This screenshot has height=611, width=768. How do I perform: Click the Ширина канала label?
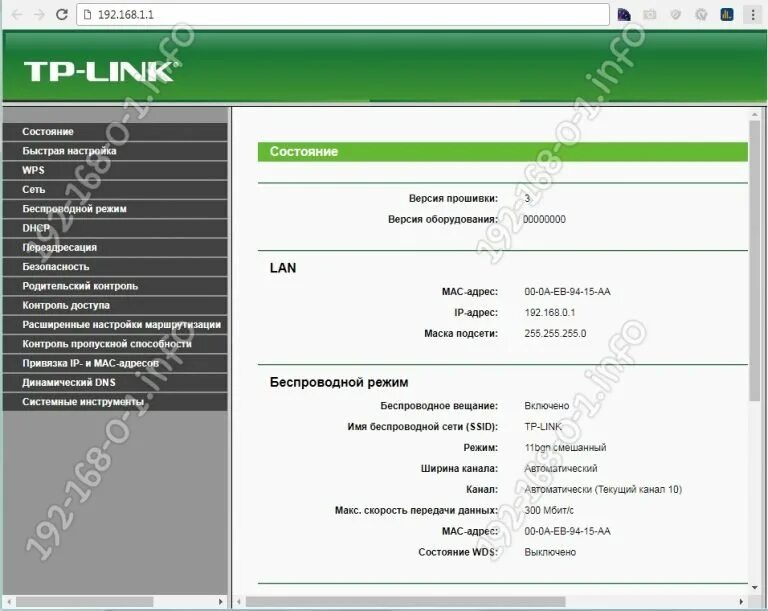[x=459, y=468]
